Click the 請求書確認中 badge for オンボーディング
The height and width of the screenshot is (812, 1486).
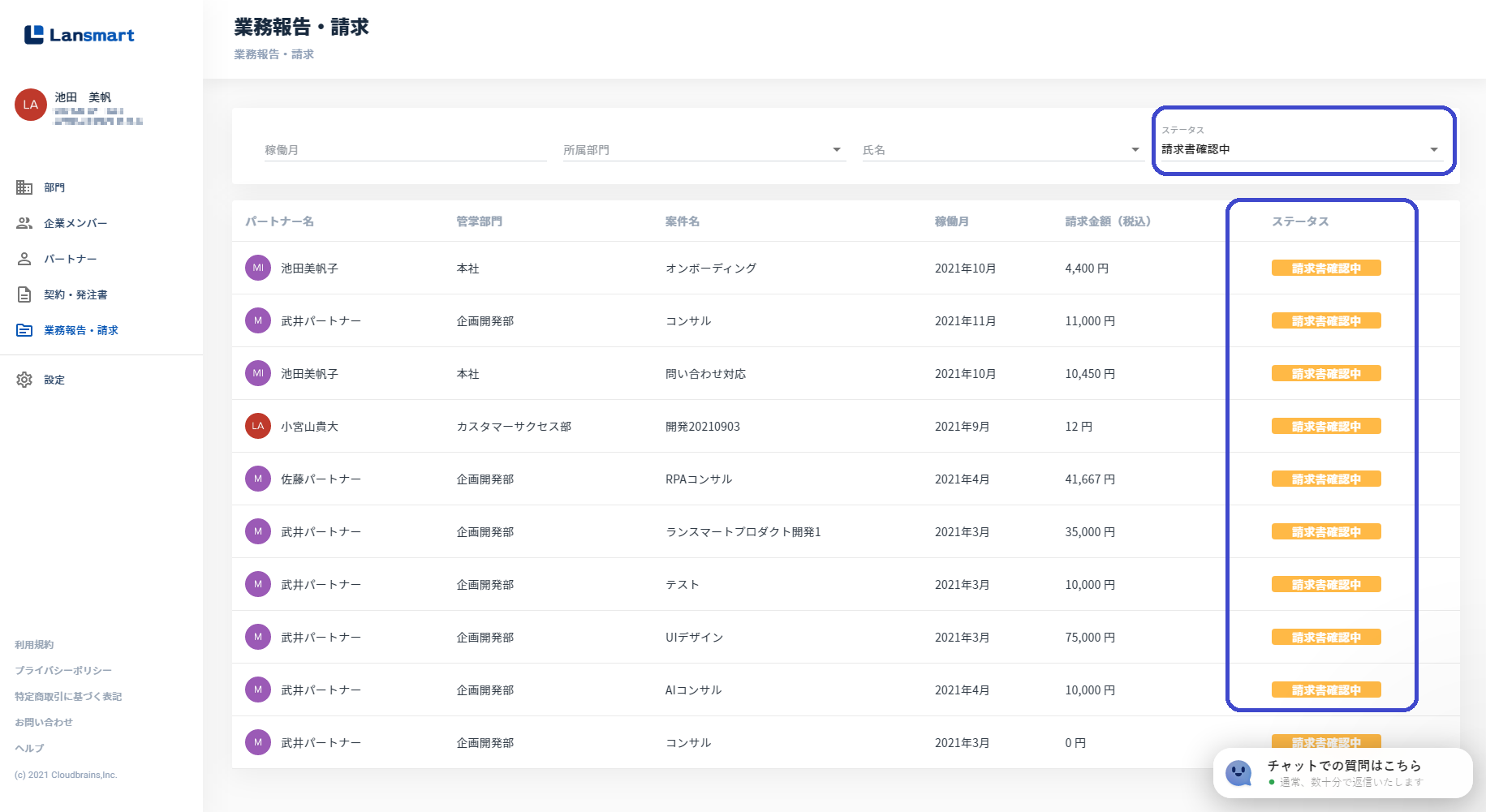point(1325,269)
